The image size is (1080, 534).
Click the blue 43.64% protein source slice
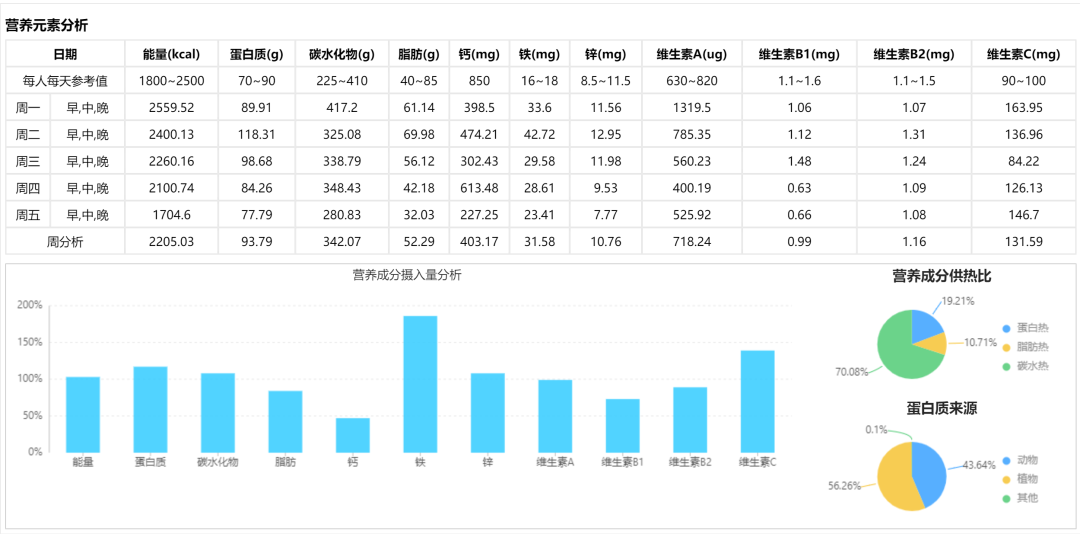tap(930, 472)
